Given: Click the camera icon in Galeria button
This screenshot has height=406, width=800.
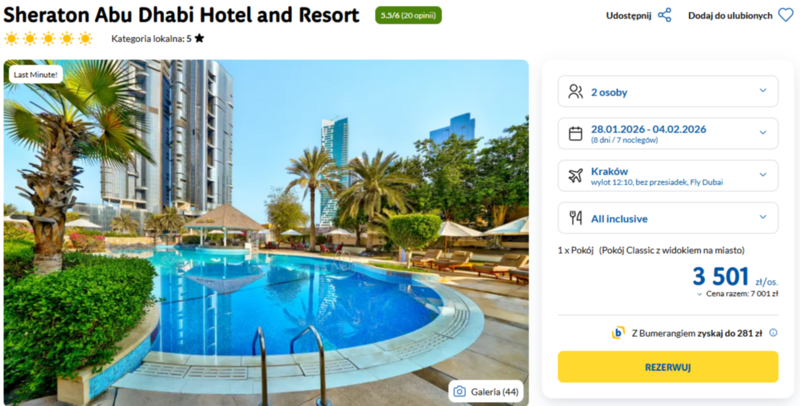Looking at the screenshot, I should (459, 392).
